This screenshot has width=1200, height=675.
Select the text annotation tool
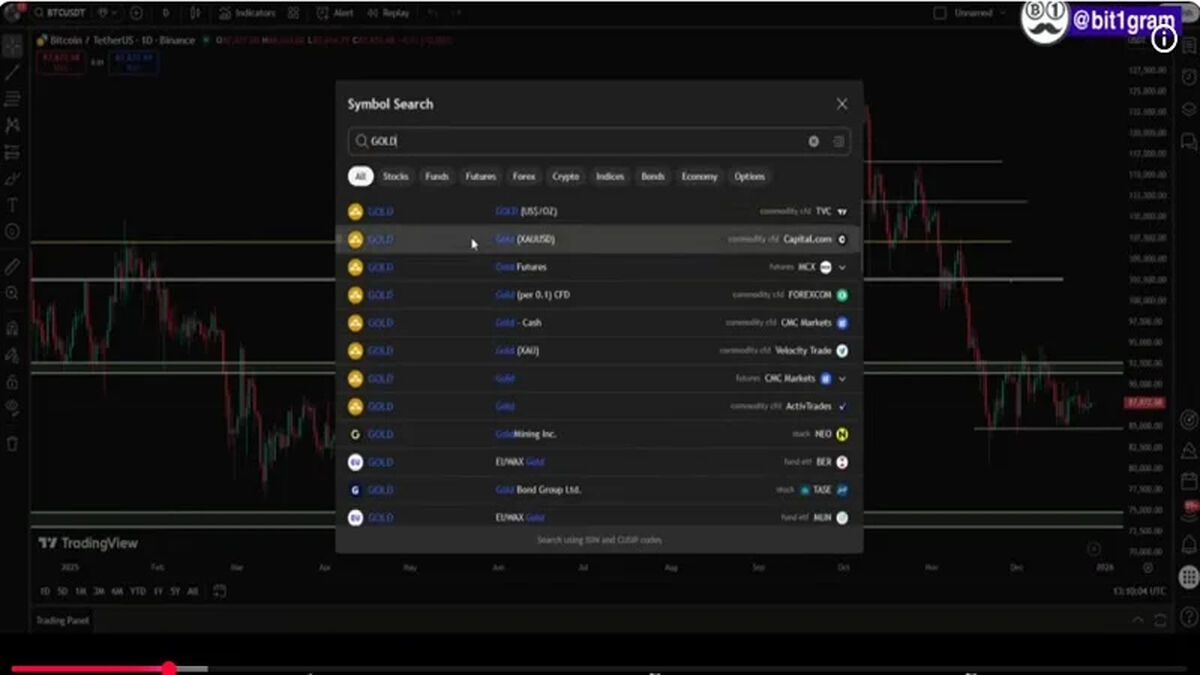point(12,205)
